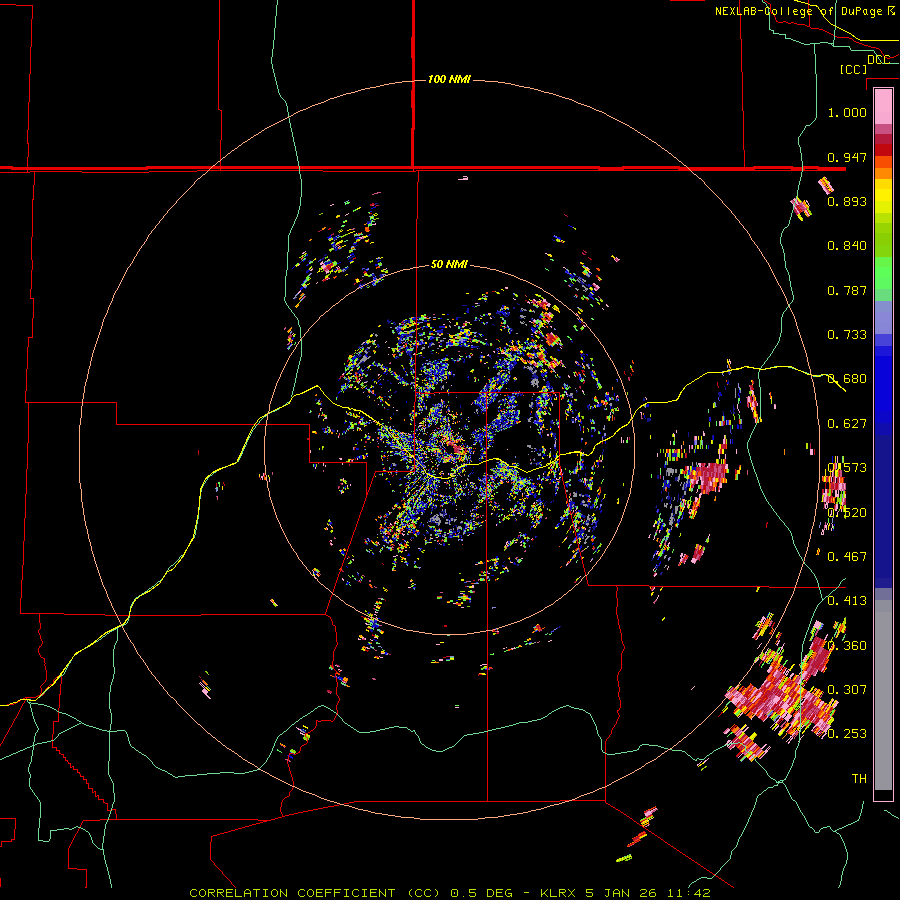Click the 50 NMI range ring label
This screenshot has height=900, width=900.
point(449,264)
